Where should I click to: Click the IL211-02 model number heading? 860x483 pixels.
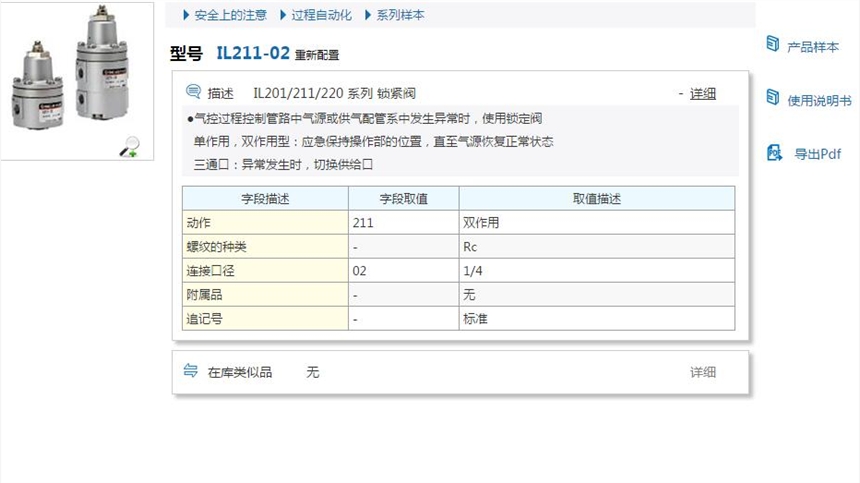252,54
